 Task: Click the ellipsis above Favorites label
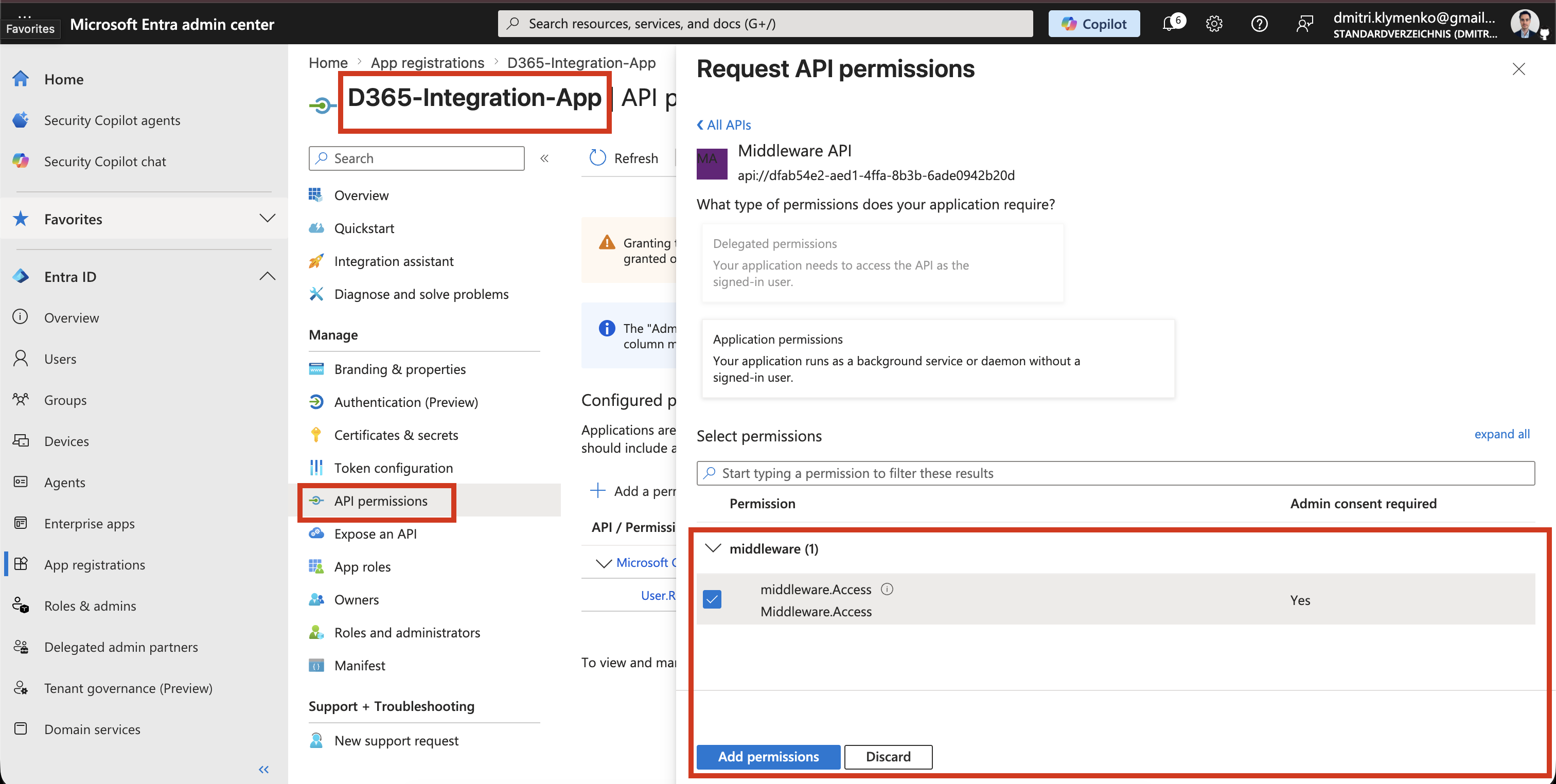pos(25,16)
